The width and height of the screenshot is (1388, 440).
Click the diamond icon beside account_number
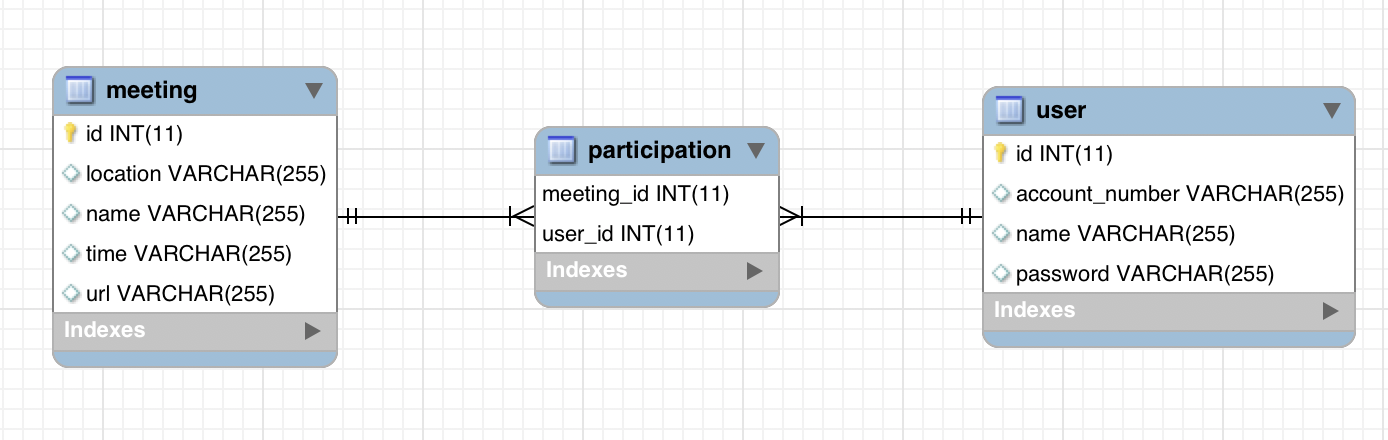(1000, 194)
